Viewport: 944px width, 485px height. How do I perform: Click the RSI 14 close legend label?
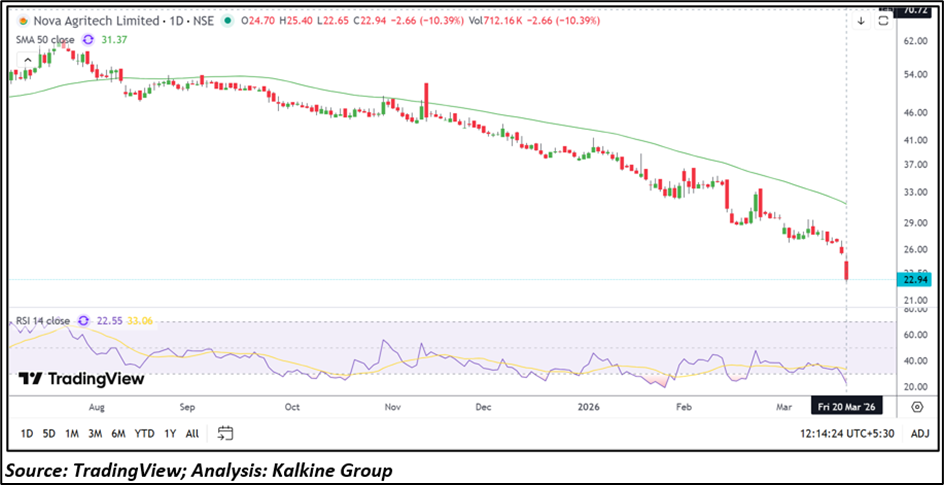pyautogui.click(x=42, y=321)
